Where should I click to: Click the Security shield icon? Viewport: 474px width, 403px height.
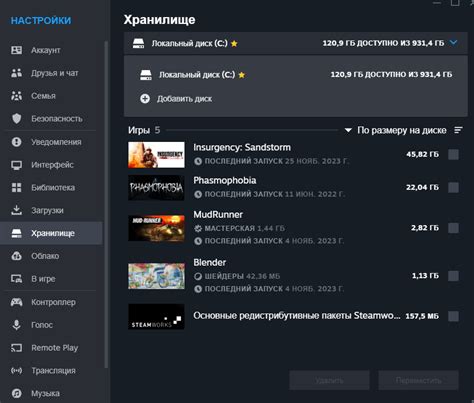pos(16,118)
